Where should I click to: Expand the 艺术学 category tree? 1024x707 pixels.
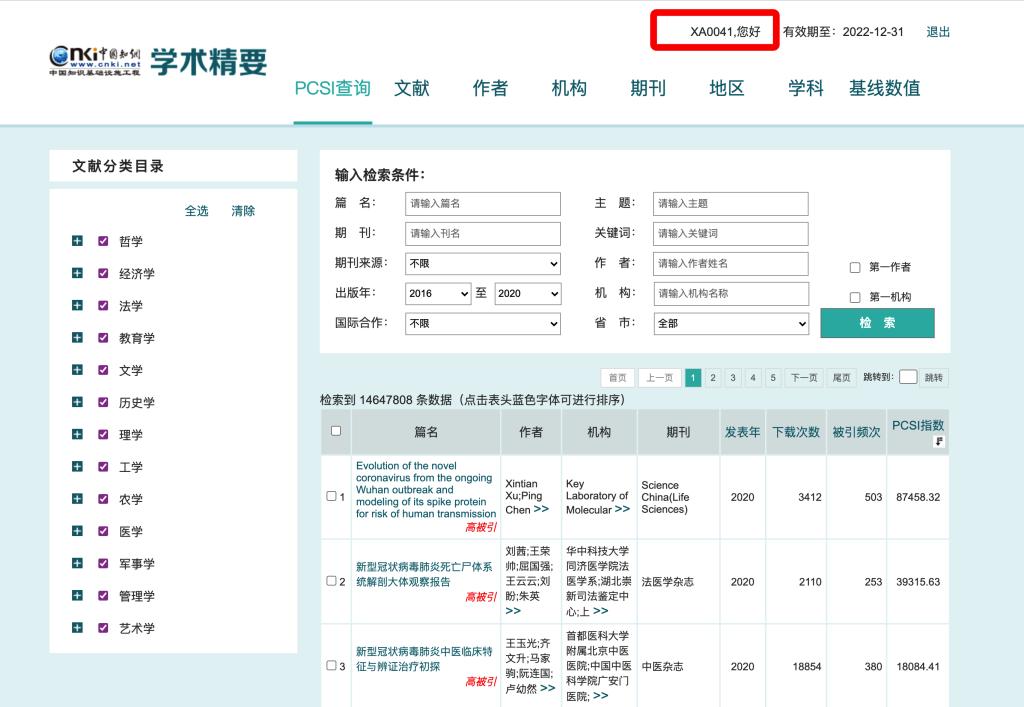point(77,627)
